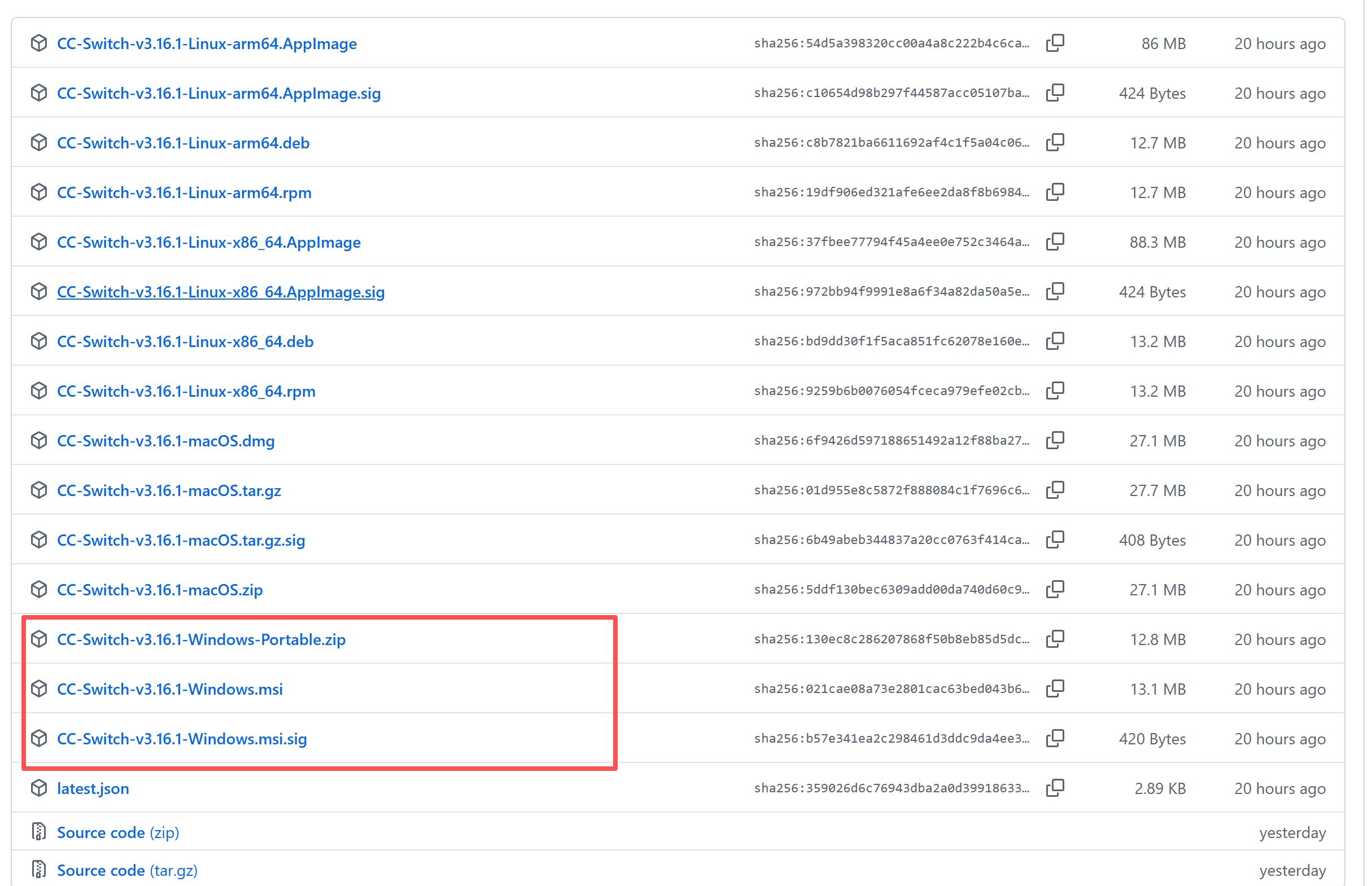Copy sha256 of Linux-x86_64.AppImage.sig

point(1055,291)
